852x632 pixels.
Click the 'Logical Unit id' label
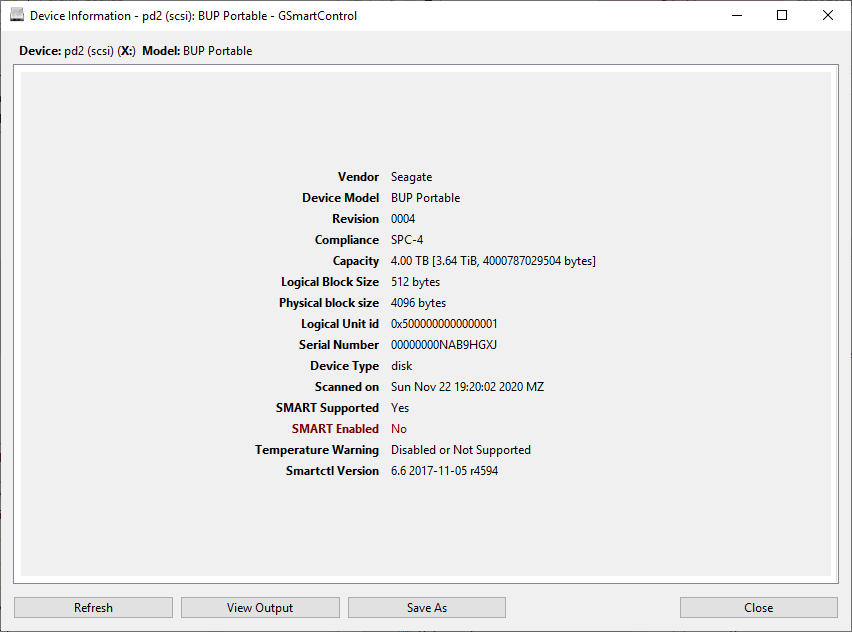tap(340, 324)
